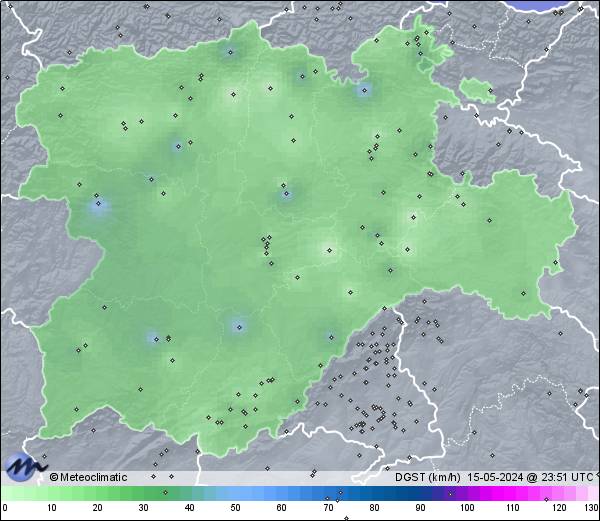Click the 80 label on the scale
Image resolution: width=600 pixels, height=521 pixels.
(x=374, y=508)
